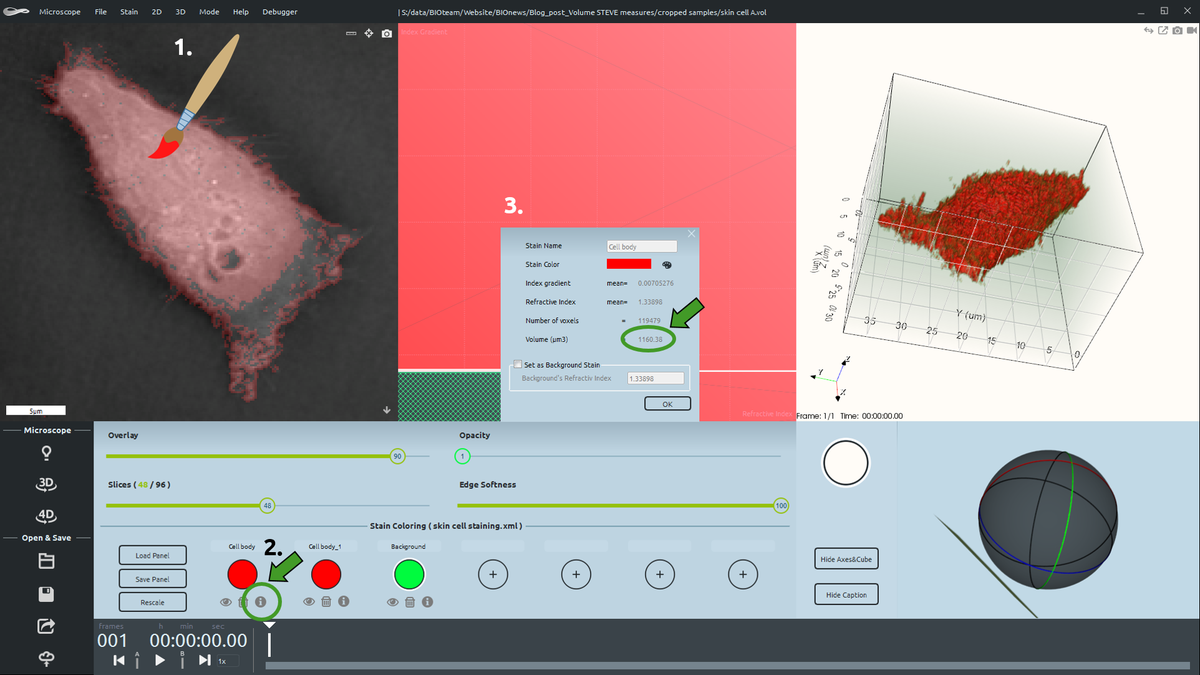Click the Opacity slider handle
This screenshot has height=675, width=1200.
point(462,456)
